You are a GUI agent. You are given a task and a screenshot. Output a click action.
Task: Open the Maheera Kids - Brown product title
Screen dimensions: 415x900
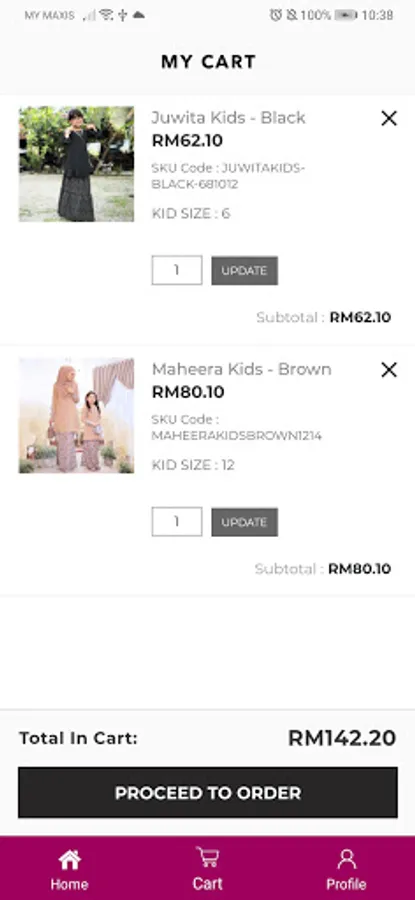(242, 369)
